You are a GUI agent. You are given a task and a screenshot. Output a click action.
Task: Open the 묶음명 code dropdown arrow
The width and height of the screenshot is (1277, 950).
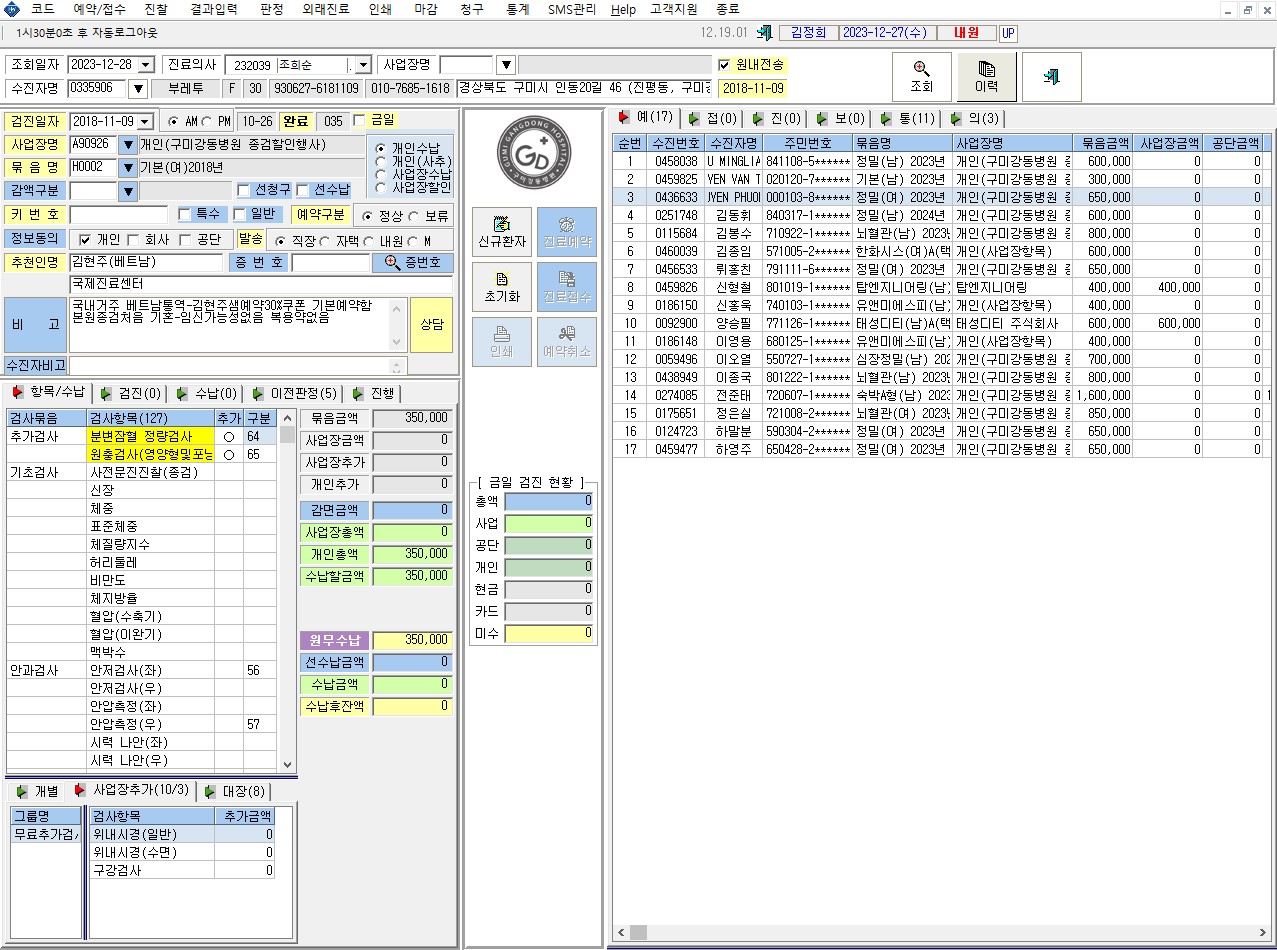(x=127, y=167)
